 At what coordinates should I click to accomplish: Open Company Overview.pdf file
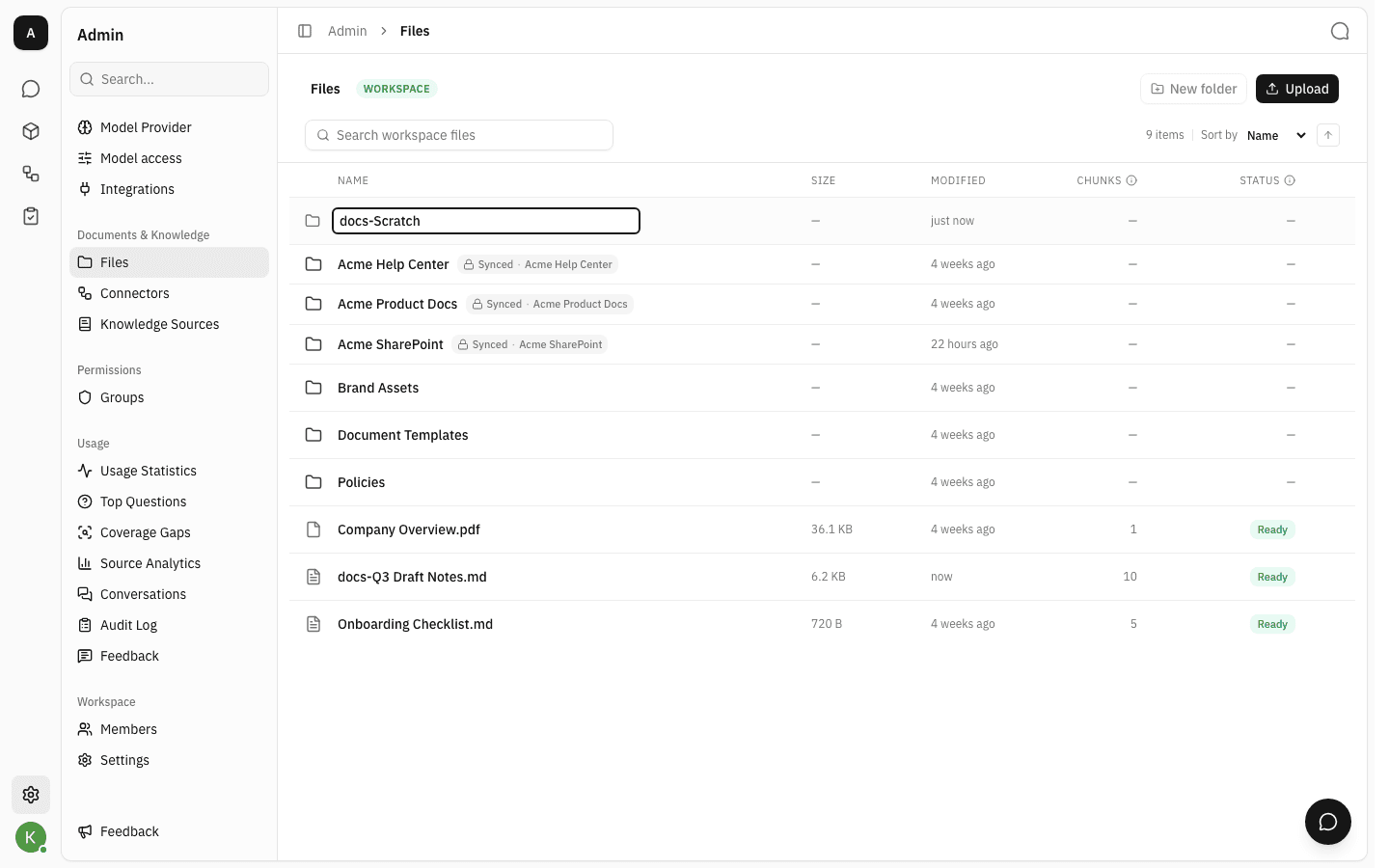409,529
